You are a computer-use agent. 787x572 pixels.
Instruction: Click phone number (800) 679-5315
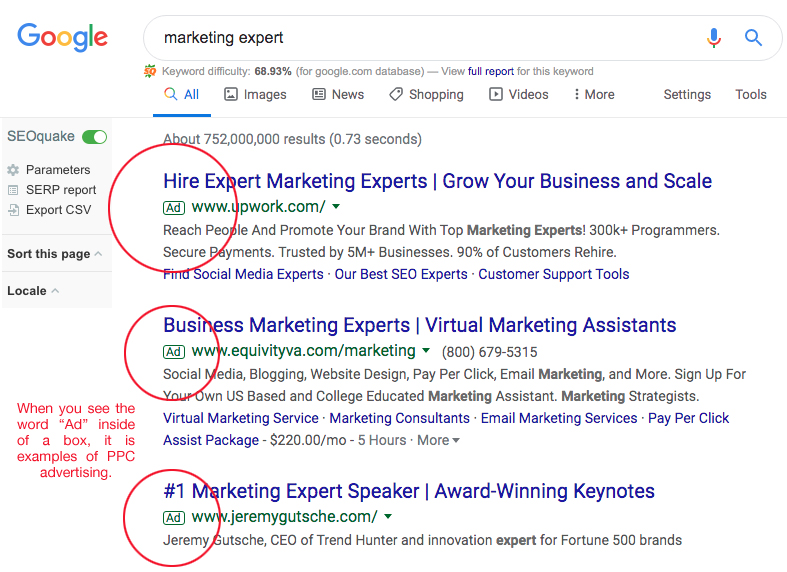pyautogui.click(x=489, y=352)
